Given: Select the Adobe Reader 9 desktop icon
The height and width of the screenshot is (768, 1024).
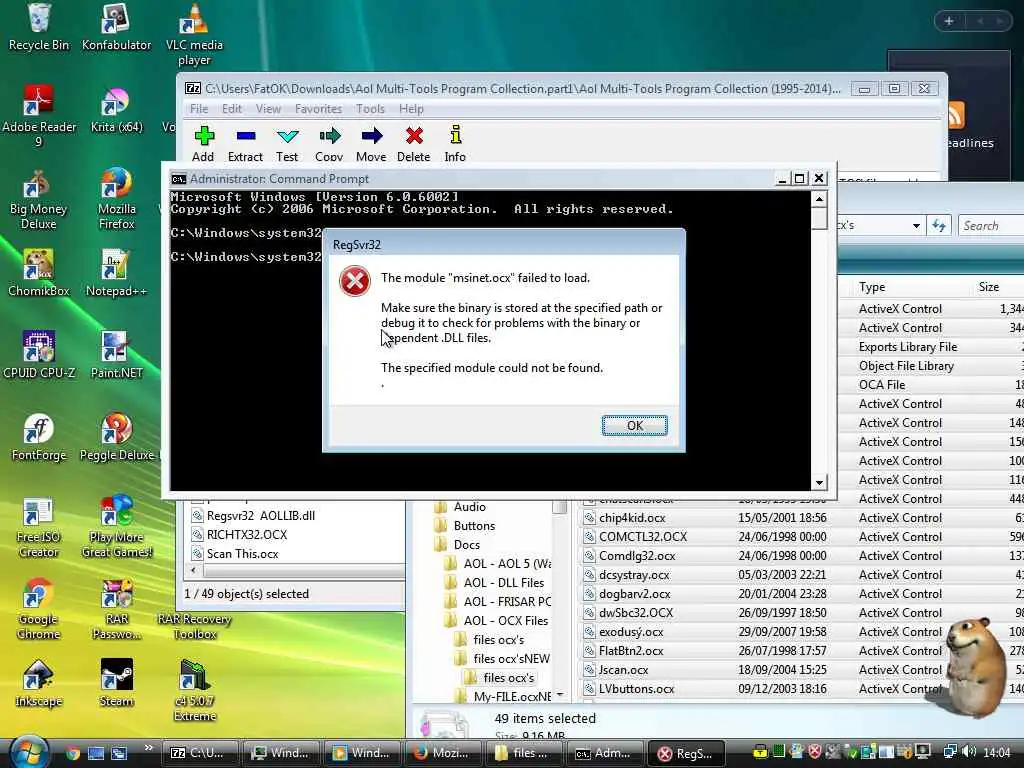Looking at the screenshot, I should (39, 116).
